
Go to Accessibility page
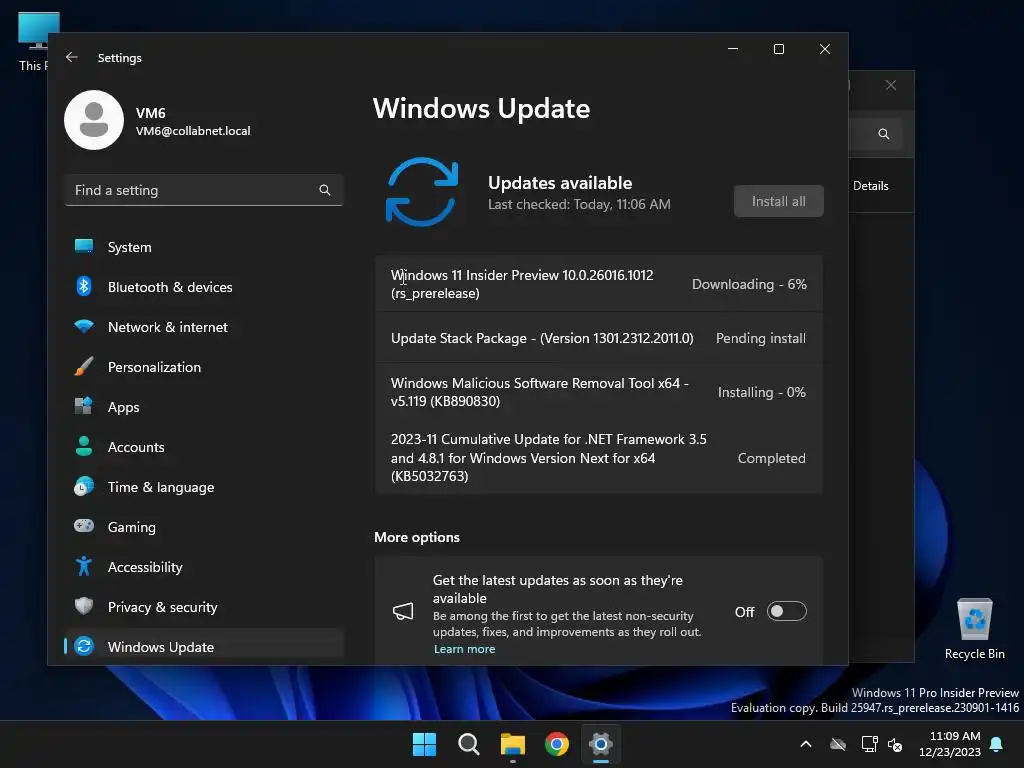click(x=204, y=567)
